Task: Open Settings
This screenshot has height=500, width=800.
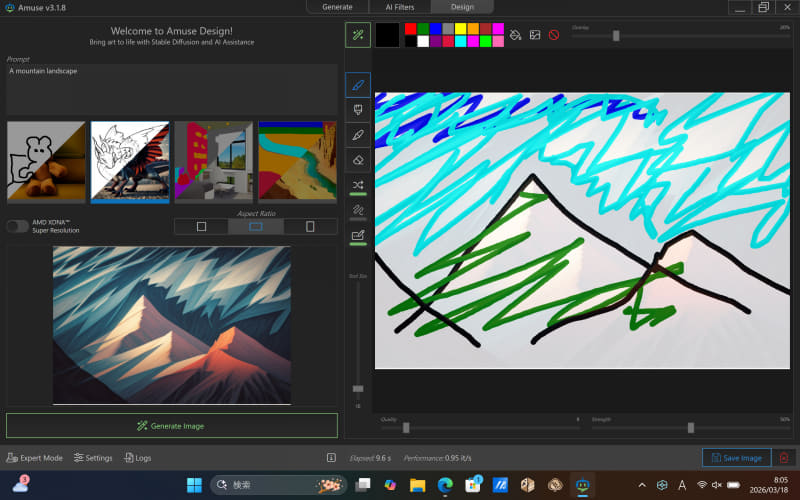Action: coord(93,458)
